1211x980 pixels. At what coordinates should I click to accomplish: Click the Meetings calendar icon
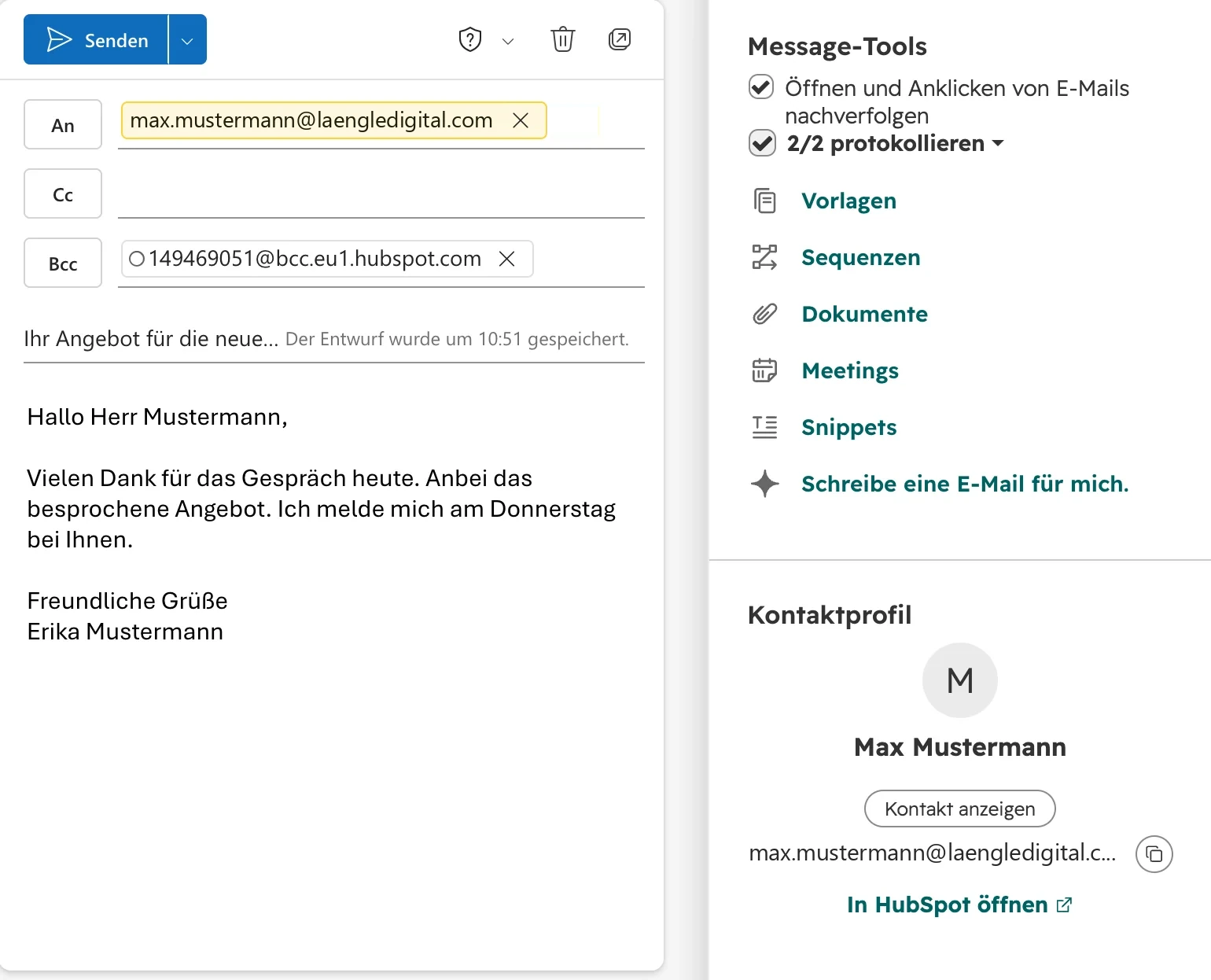click(764, 370)
